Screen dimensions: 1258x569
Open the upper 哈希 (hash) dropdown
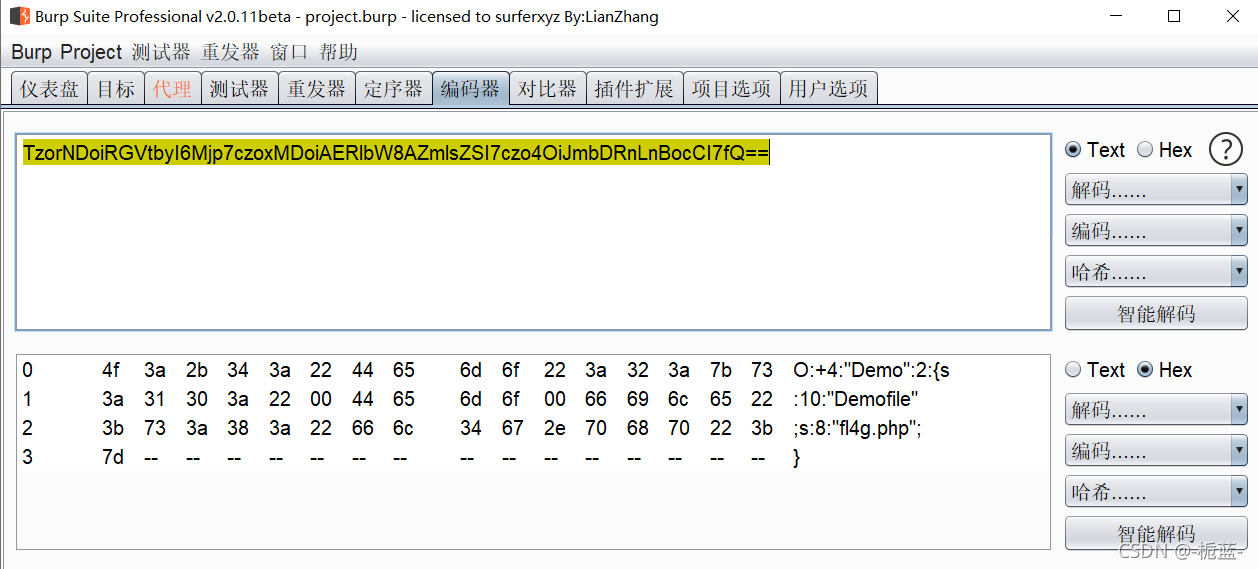pos(1156,271)
